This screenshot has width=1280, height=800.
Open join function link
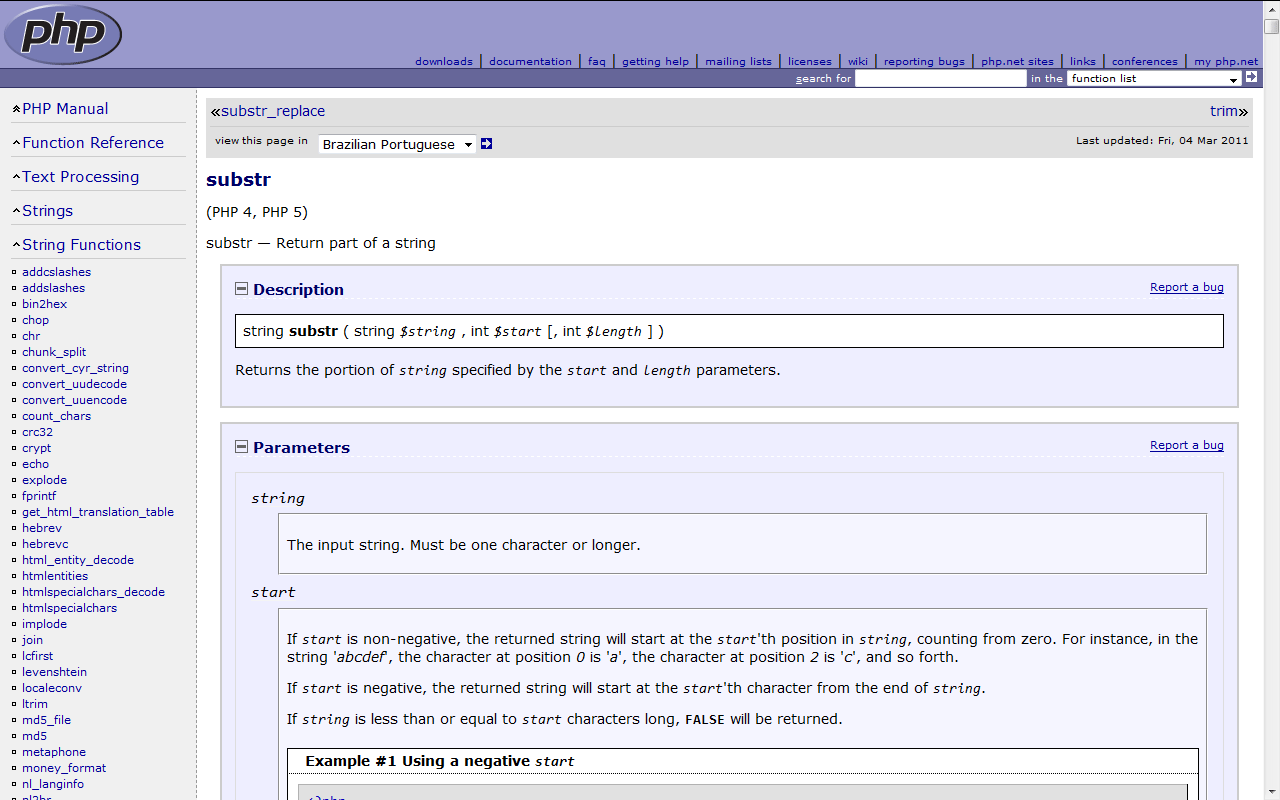32,640
